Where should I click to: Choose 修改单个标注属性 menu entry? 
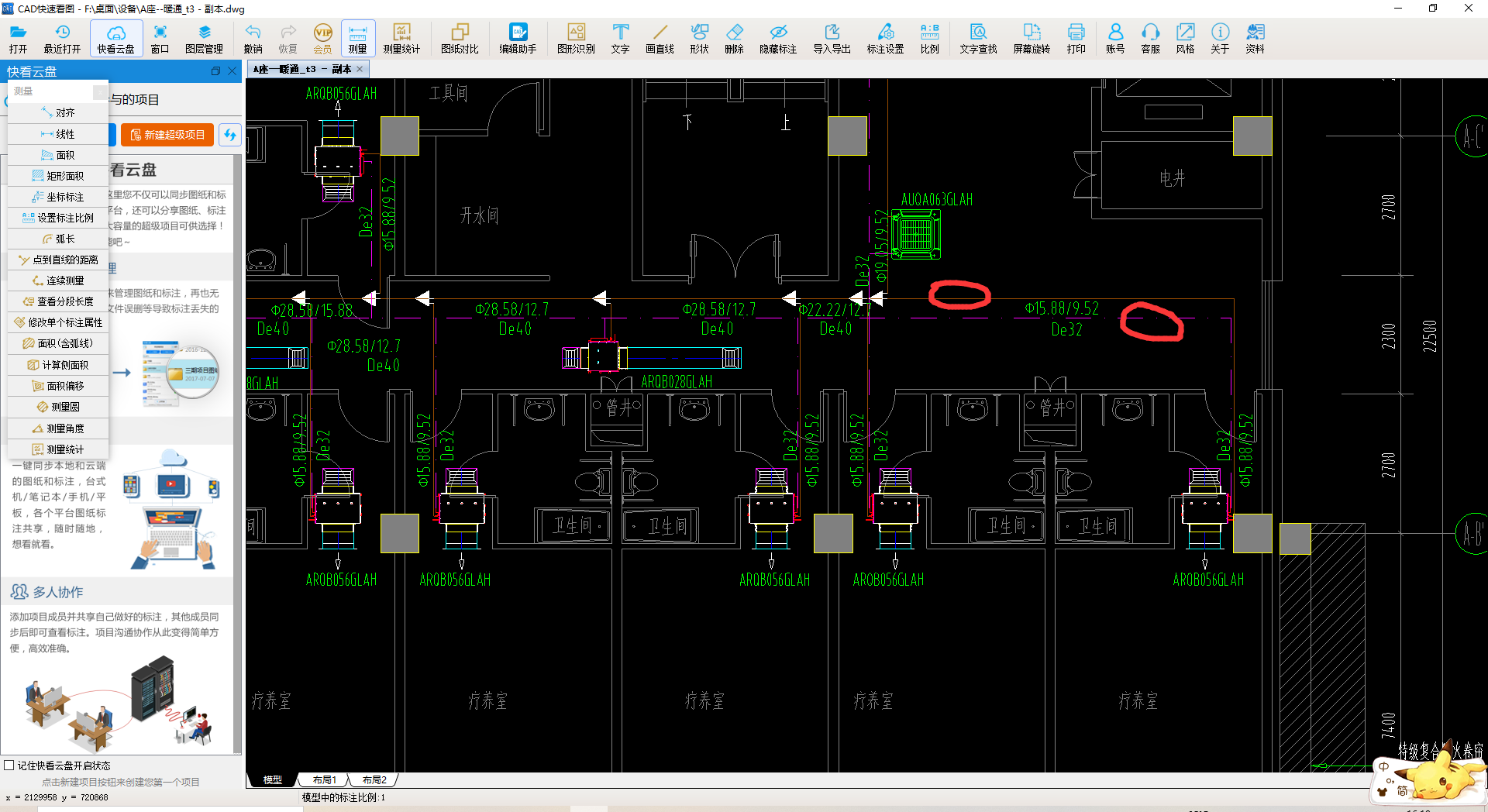[58, 322]
